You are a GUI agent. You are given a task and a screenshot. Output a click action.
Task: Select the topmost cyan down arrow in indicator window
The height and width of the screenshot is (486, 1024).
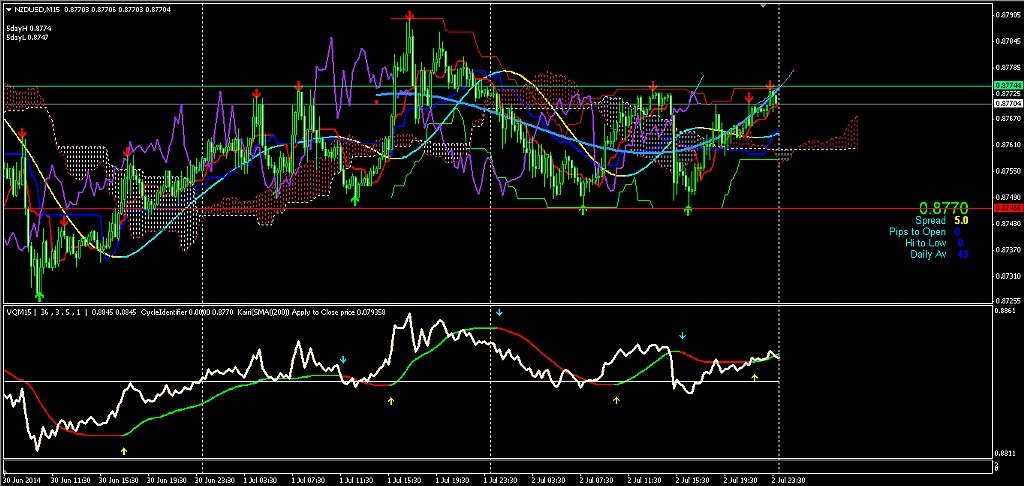pyautogui.click(x=500, y=313)
